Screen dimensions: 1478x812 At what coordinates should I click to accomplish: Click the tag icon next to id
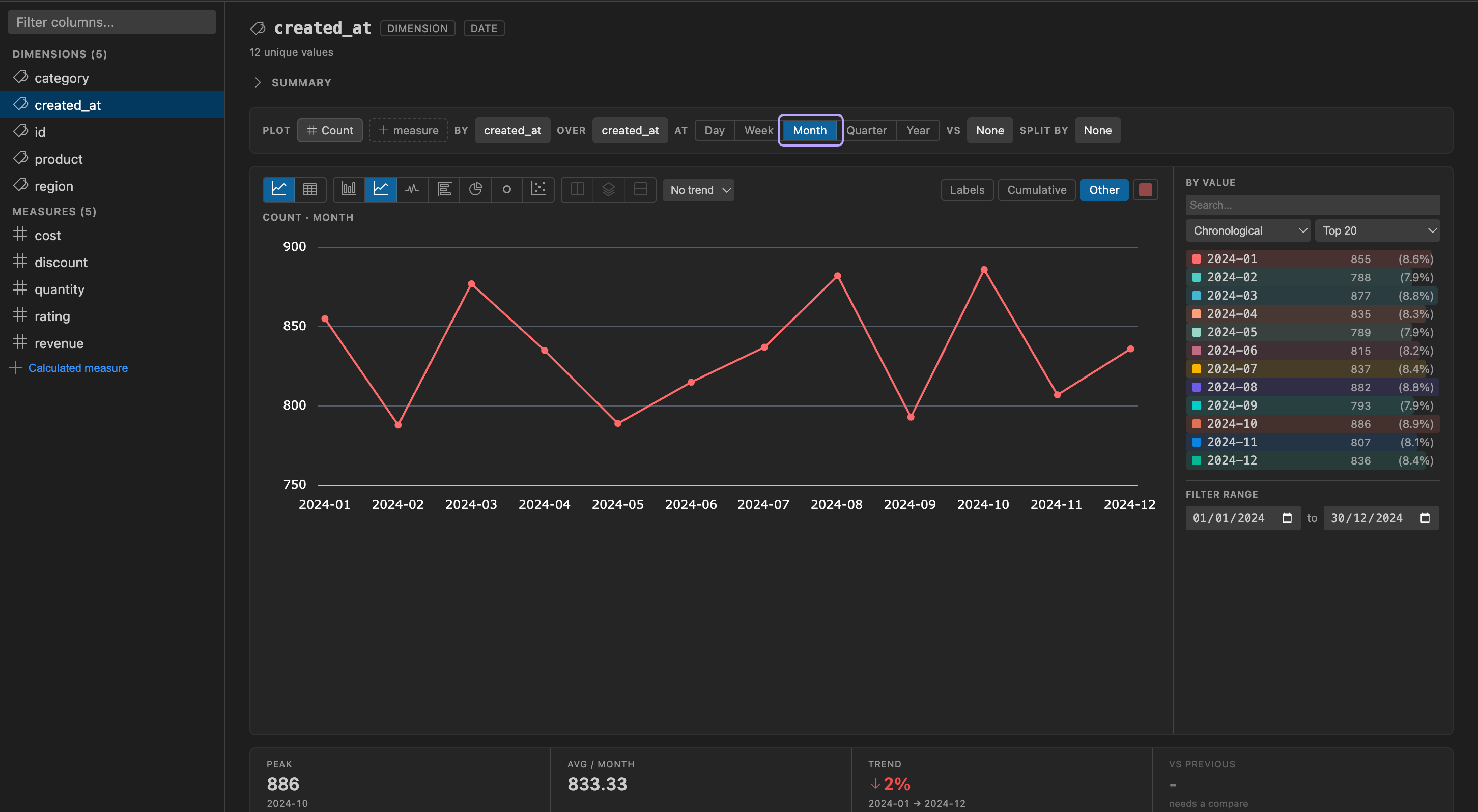[x=21, y=131]
